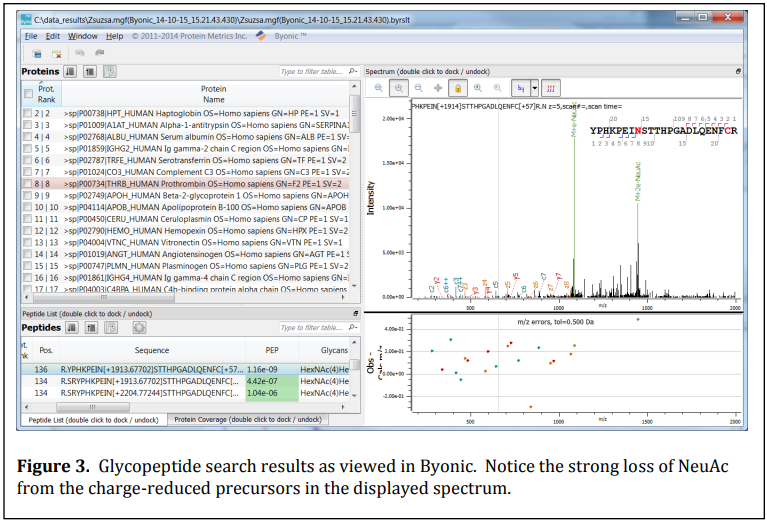Click the scroll-up arrow of the Proteins table
This screenshot has height=521, width=767.
(355, 86)
